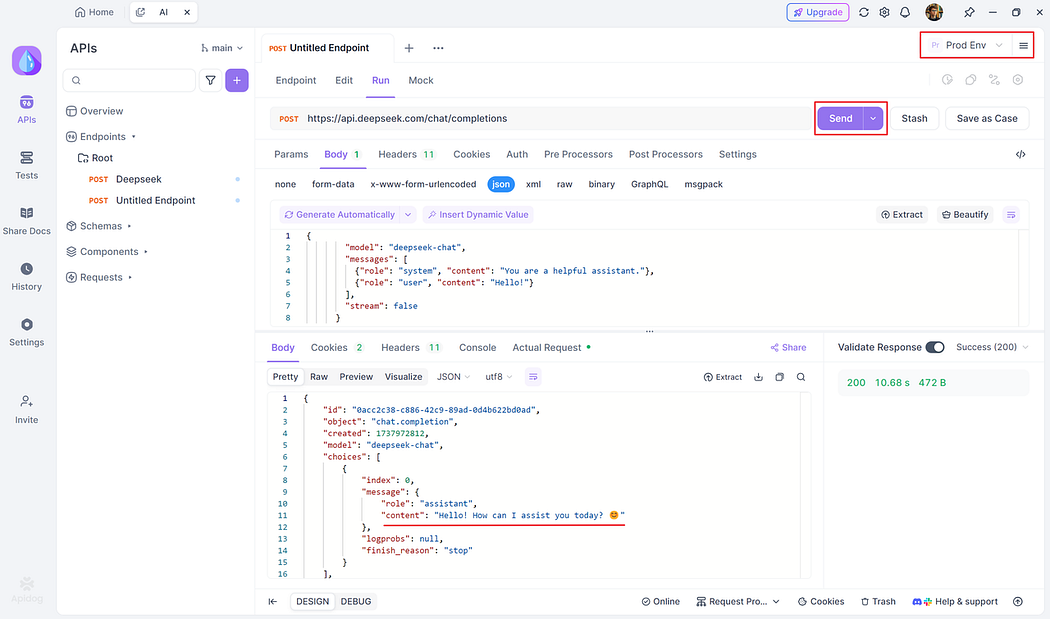The height and width of the screenshot is (619, 1050).
Task: Open the APIs section in sidebar
Action: 26,110
